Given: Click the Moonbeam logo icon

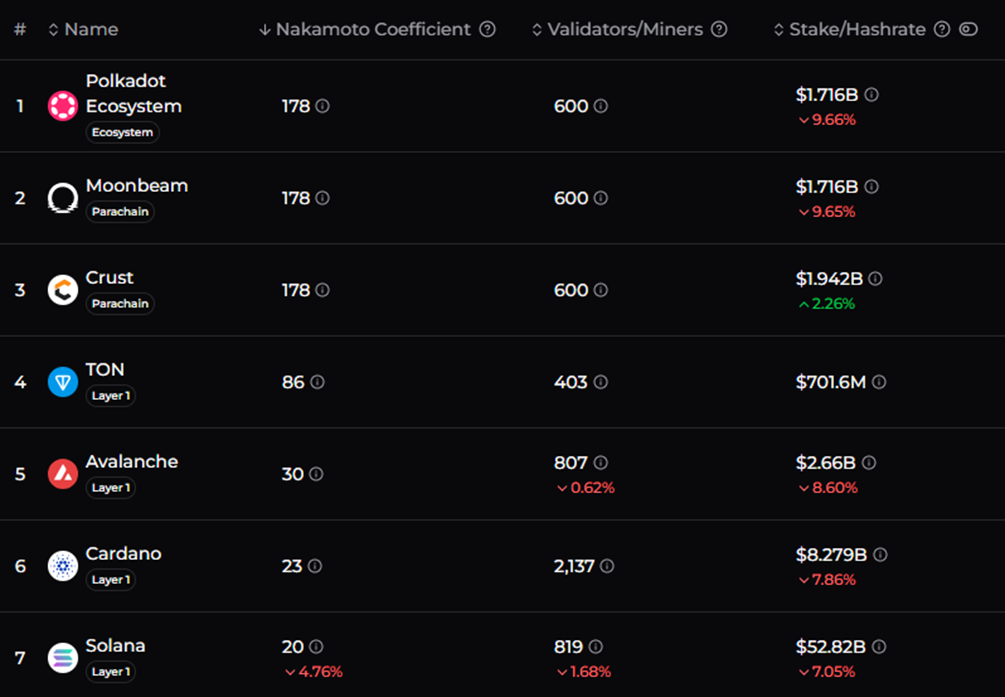Looking at the screenshot, I should (x=63, y=198).
